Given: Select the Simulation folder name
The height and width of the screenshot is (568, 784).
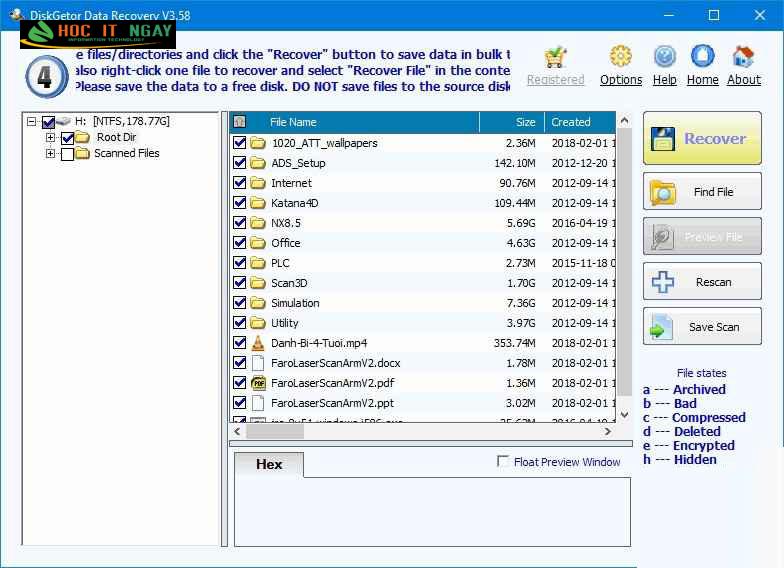Looking at the screenshot, I should (295, 303).
